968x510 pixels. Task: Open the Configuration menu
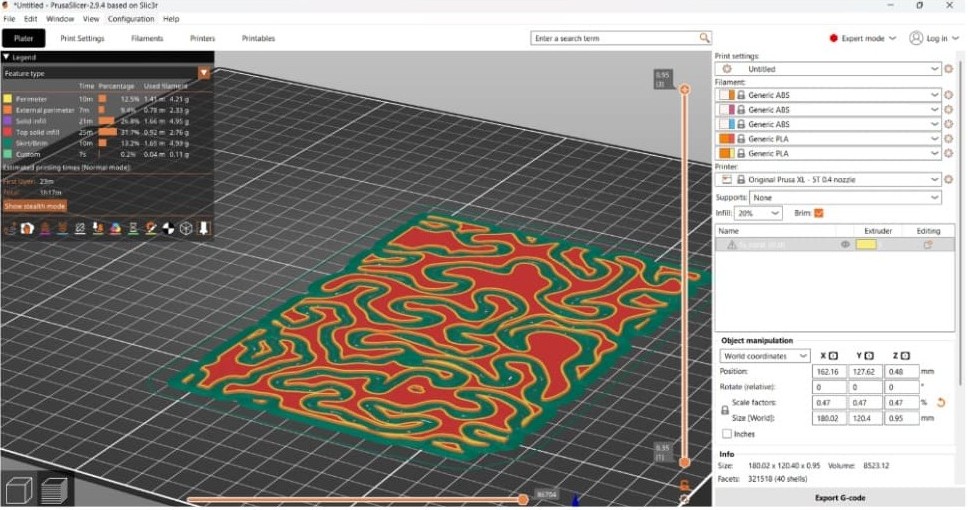click(131, 18)
